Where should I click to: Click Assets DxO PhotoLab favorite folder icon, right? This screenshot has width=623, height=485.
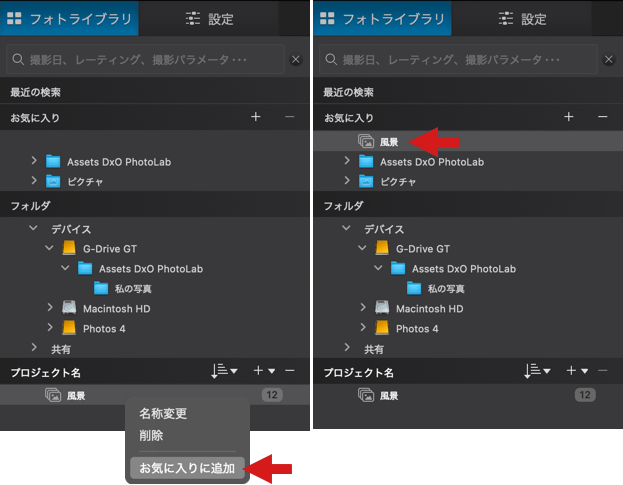[366, 161]
